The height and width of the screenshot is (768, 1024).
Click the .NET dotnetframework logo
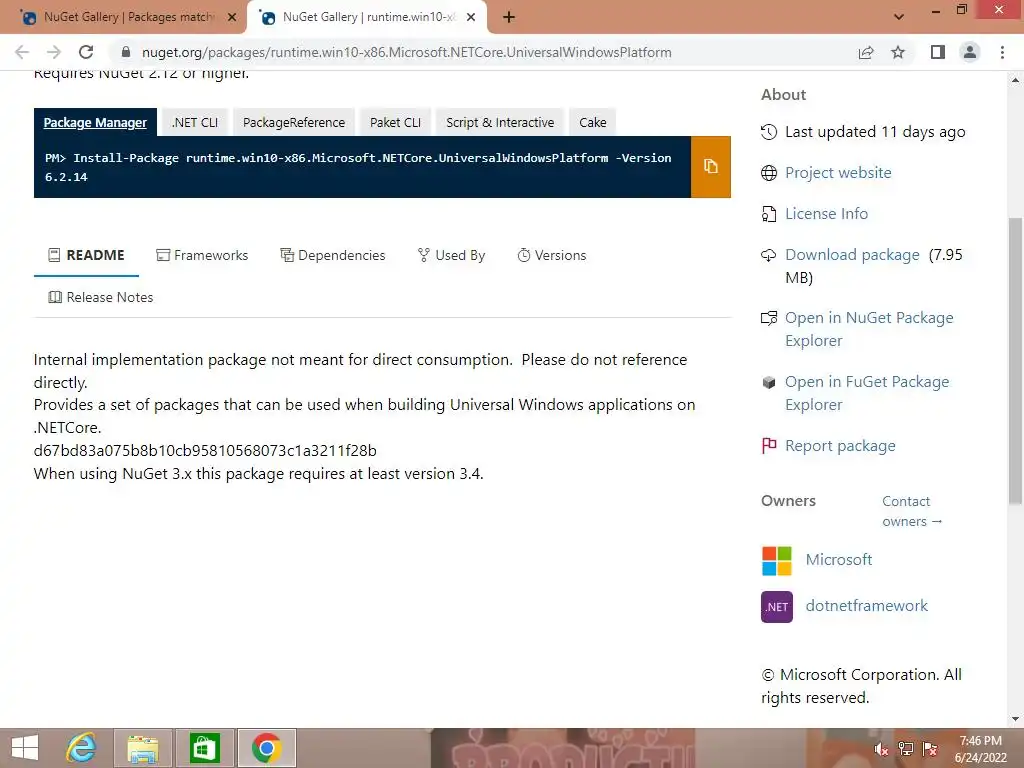776,607
